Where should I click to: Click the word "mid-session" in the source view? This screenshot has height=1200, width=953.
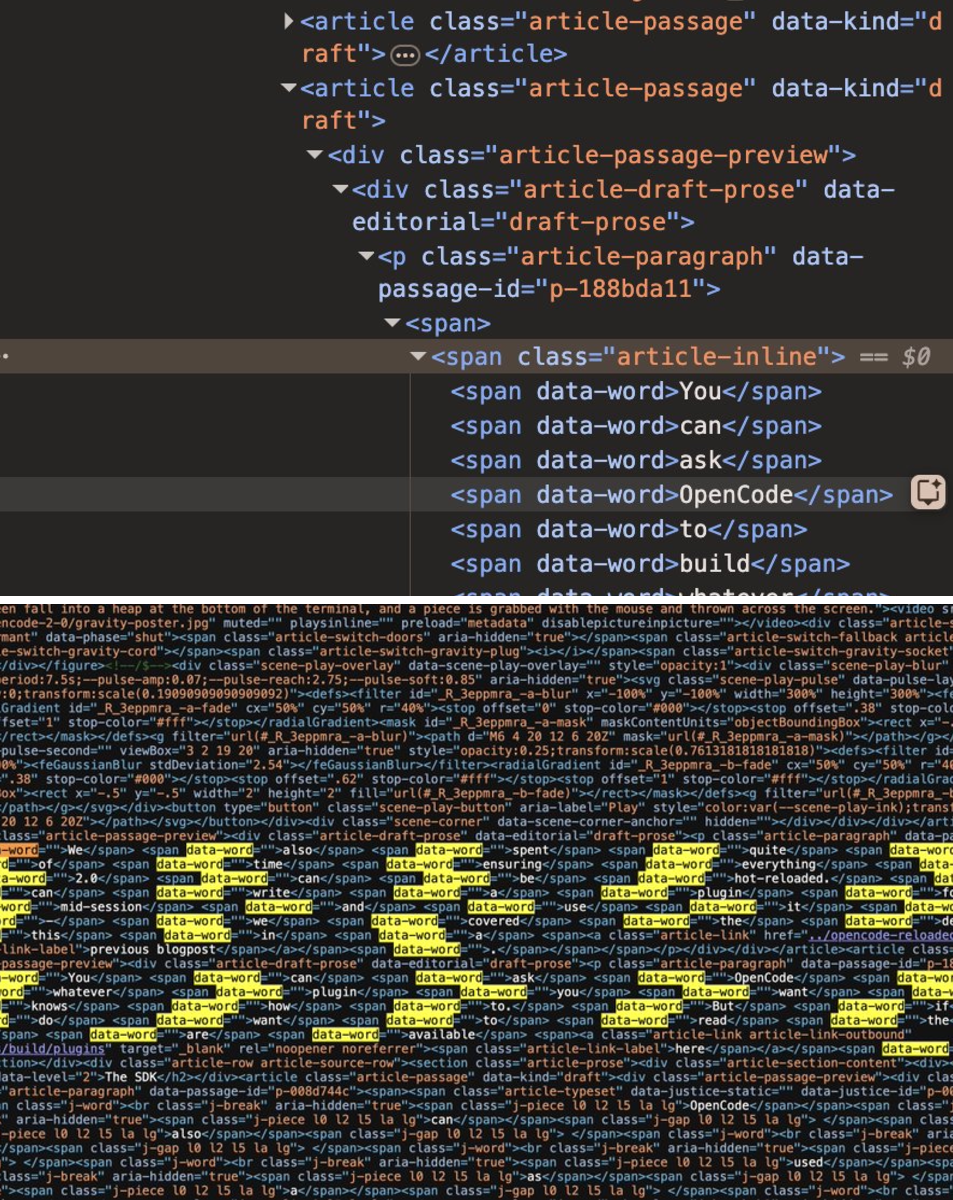click(102, 906)
